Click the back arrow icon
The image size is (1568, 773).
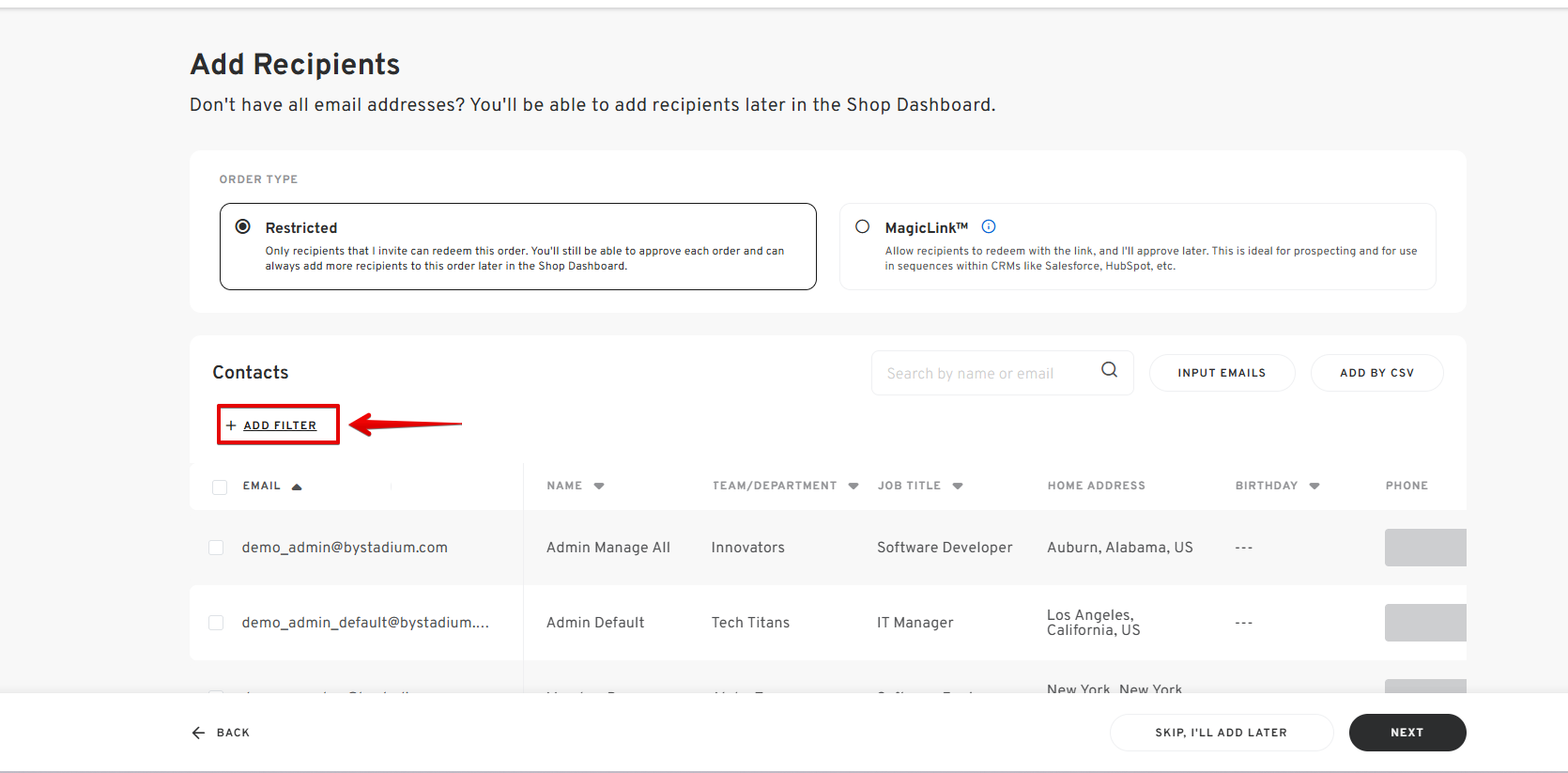pyautogui.click(x=198, y=733)
